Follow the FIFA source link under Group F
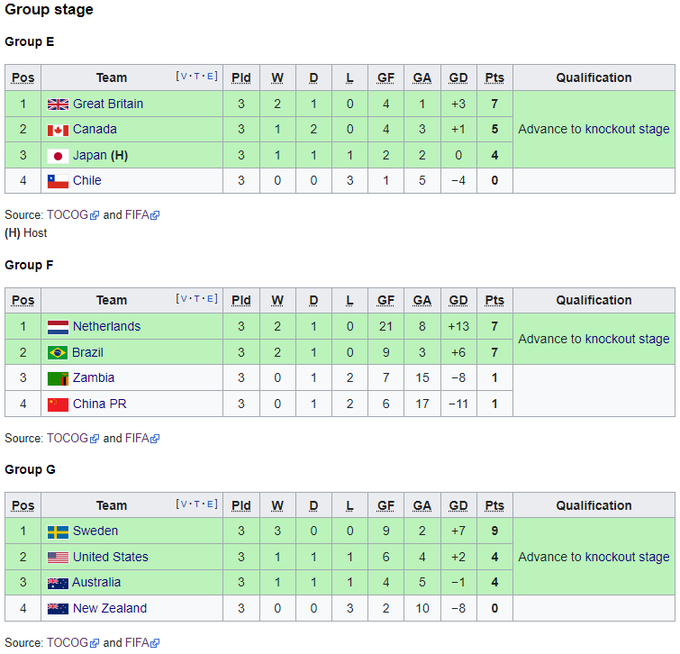 coord(138,438)
